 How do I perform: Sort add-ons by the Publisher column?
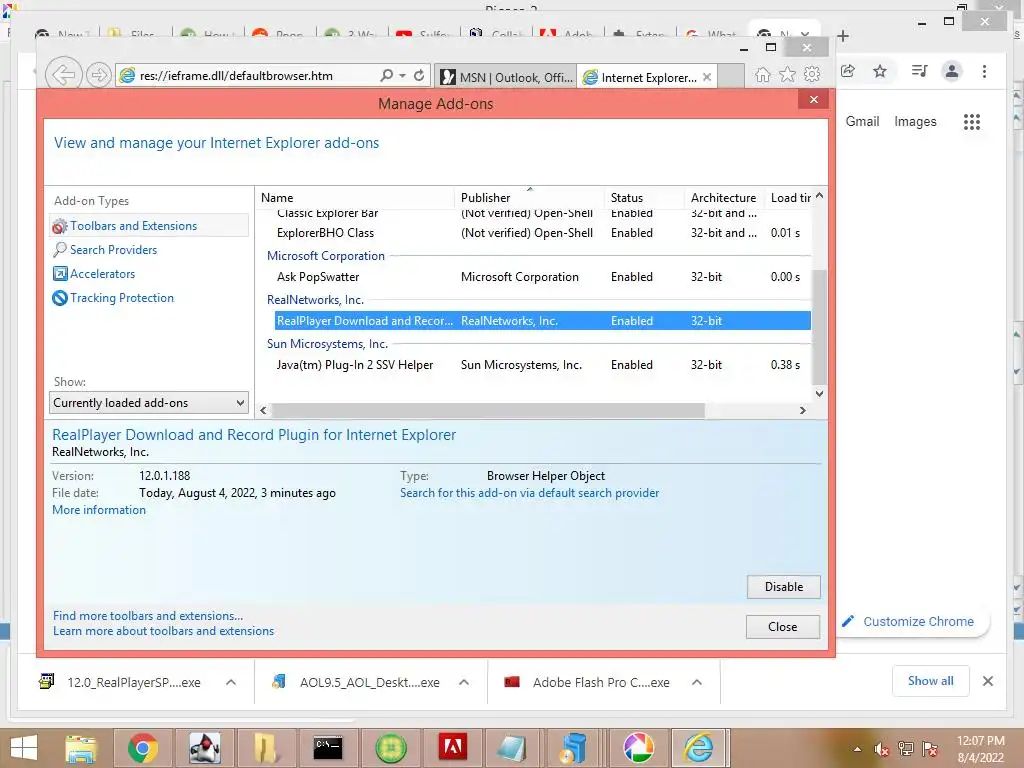[530, 198]
